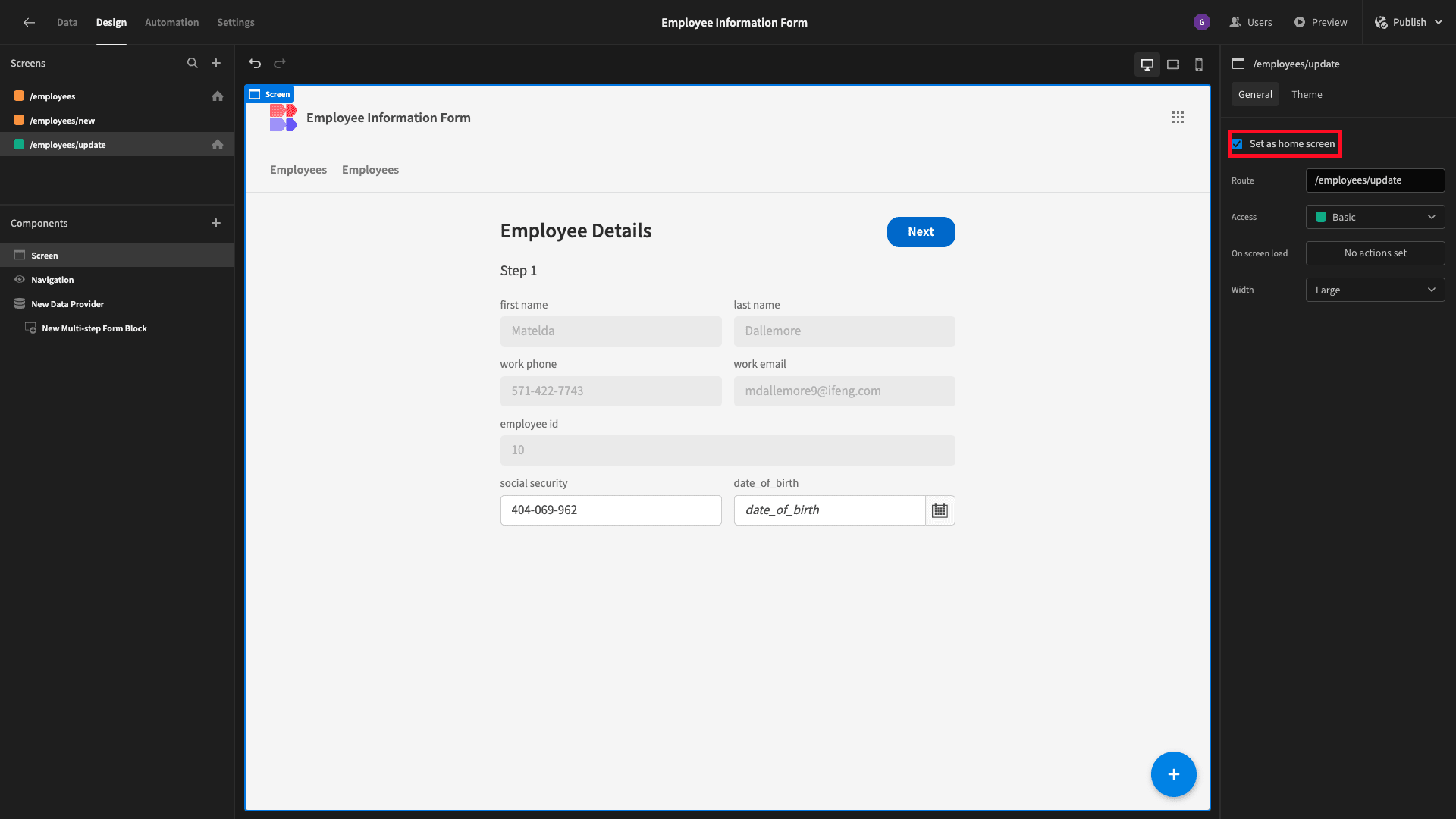Add a new screen with plus icon

point(216,63)
